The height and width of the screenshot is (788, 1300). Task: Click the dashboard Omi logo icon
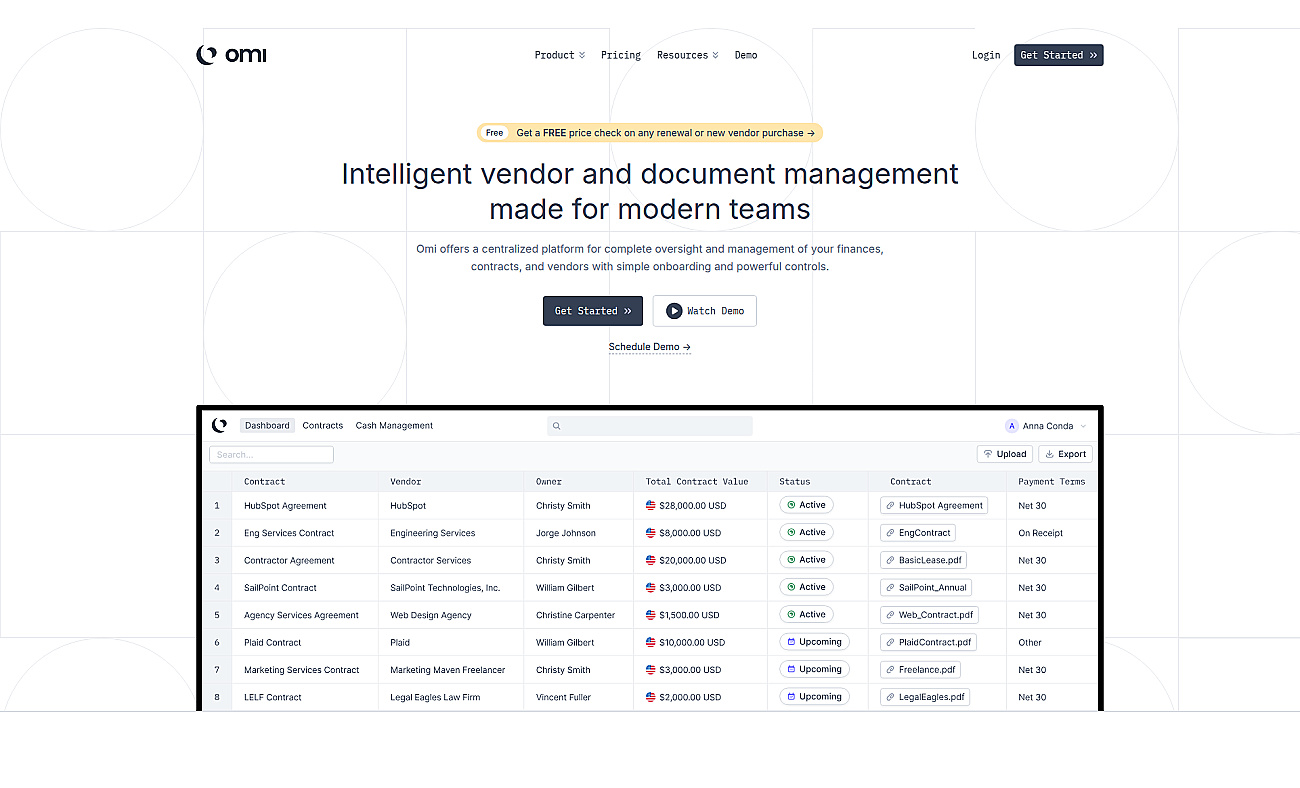[x=219, y=425]
